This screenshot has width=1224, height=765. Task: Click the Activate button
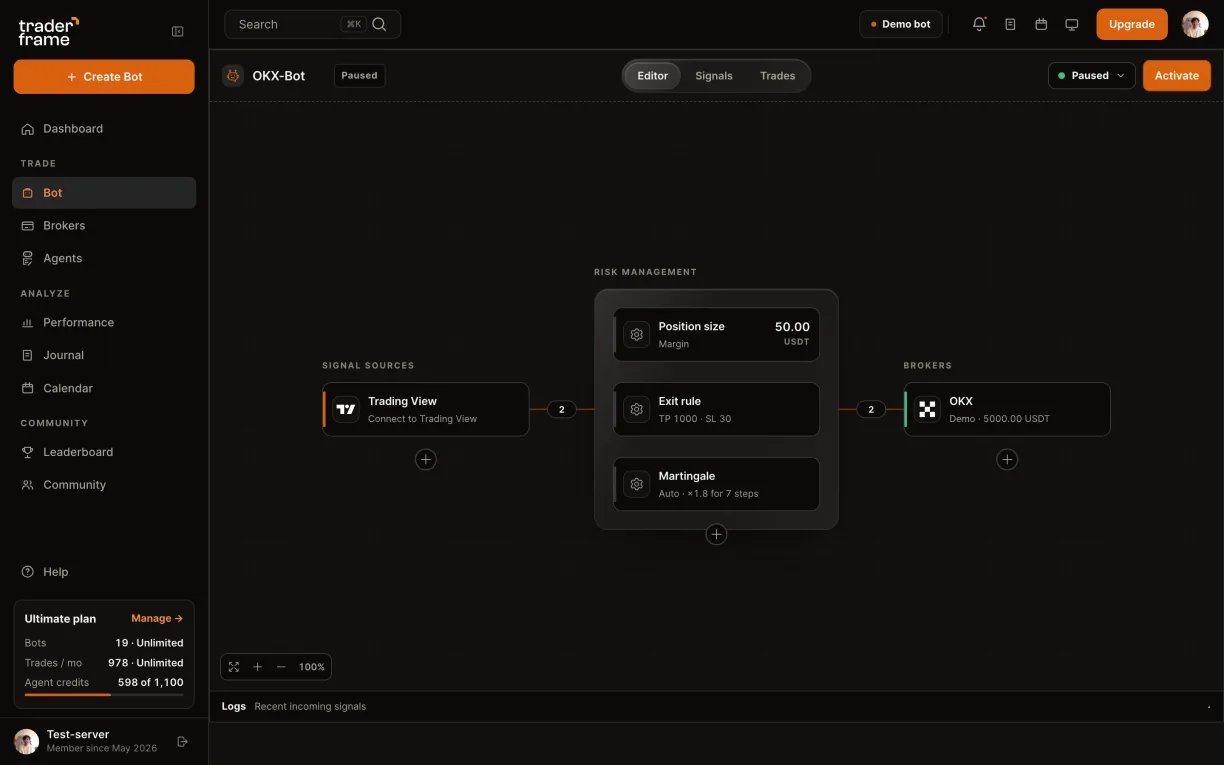coord(1177,76)
